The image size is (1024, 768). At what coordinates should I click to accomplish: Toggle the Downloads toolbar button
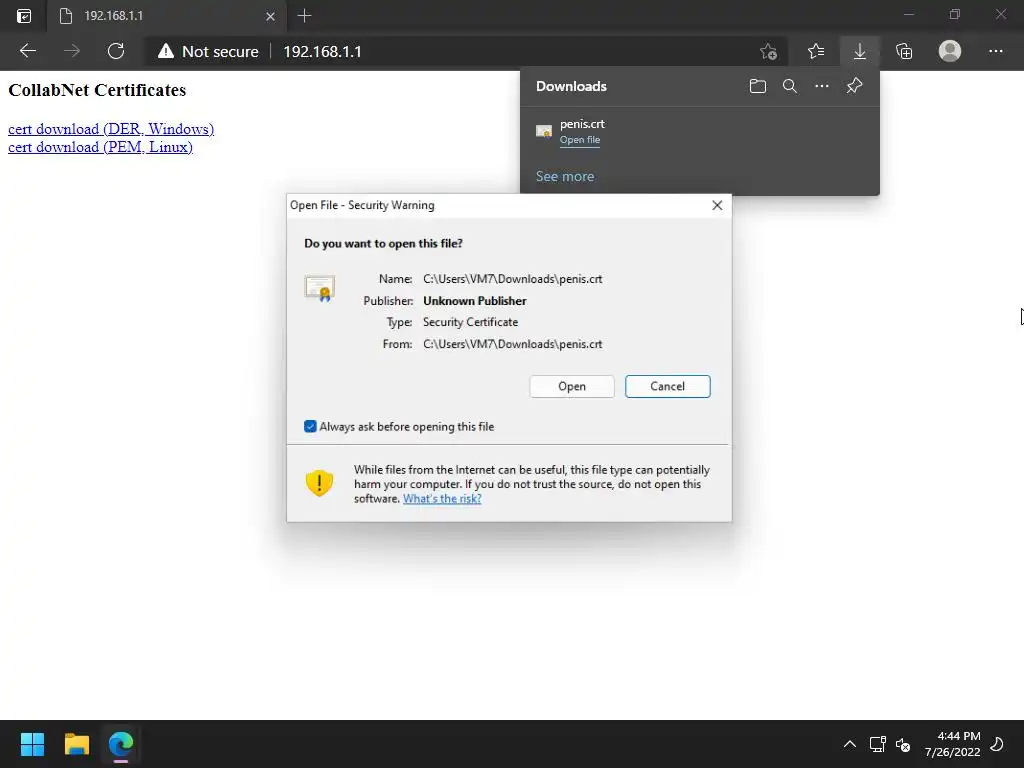click(860, 51)
